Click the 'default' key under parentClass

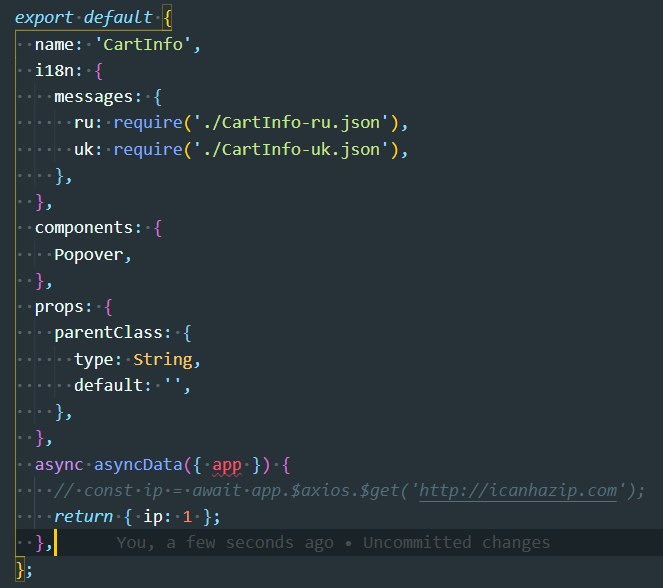[x=108, y=385]
